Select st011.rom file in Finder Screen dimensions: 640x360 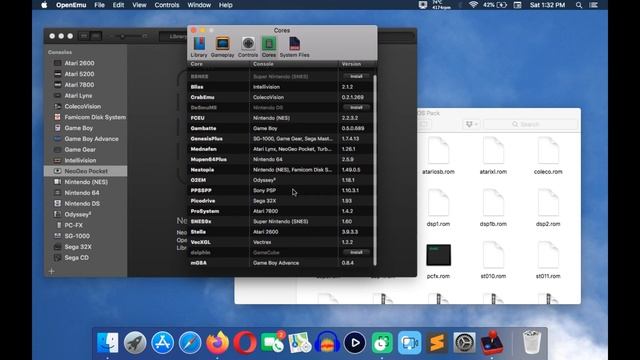[x=548, y=260]
